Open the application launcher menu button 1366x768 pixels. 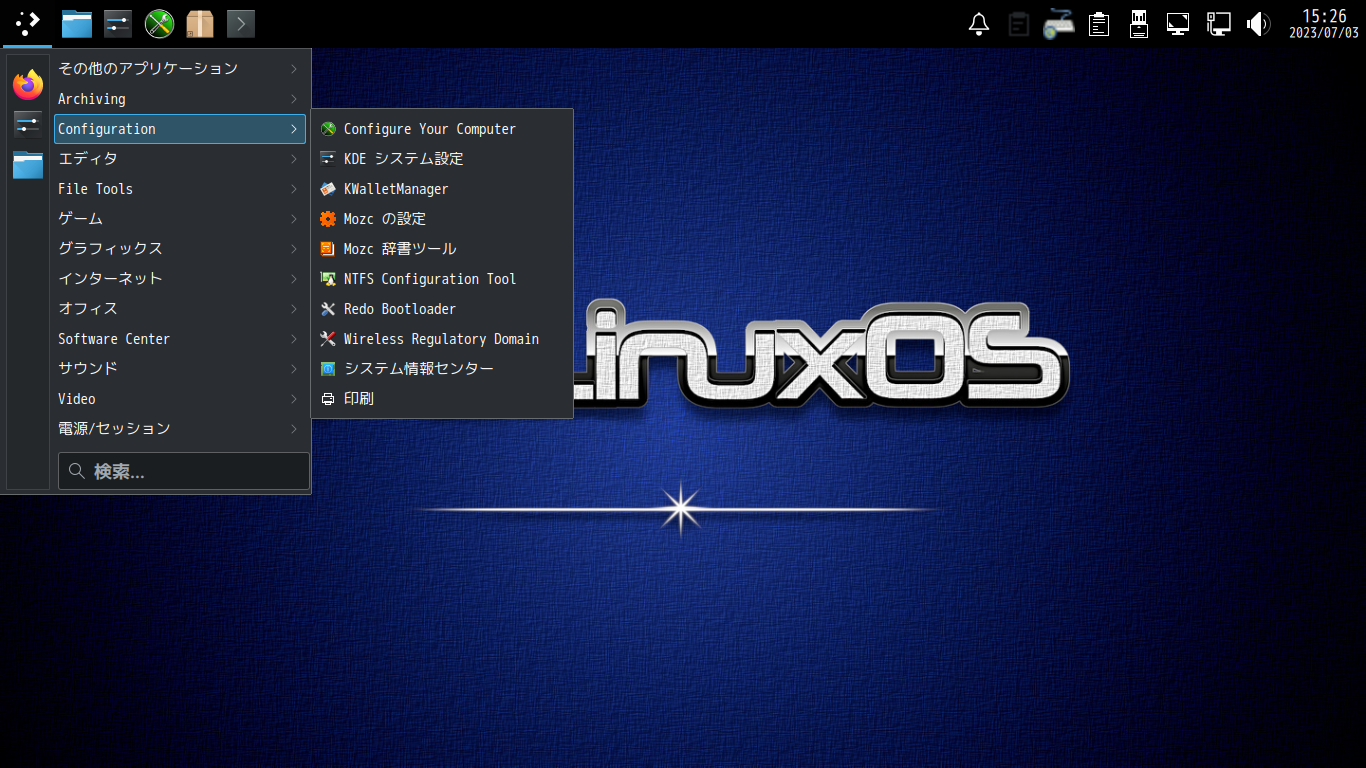point(27,23)
